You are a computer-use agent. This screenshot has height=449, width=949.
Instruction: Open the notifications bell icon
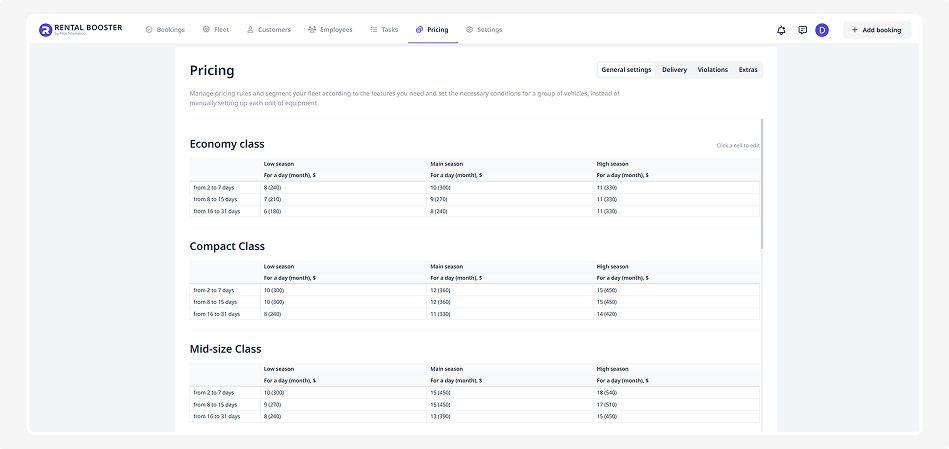pyautogui.click(x=781, y=30)
